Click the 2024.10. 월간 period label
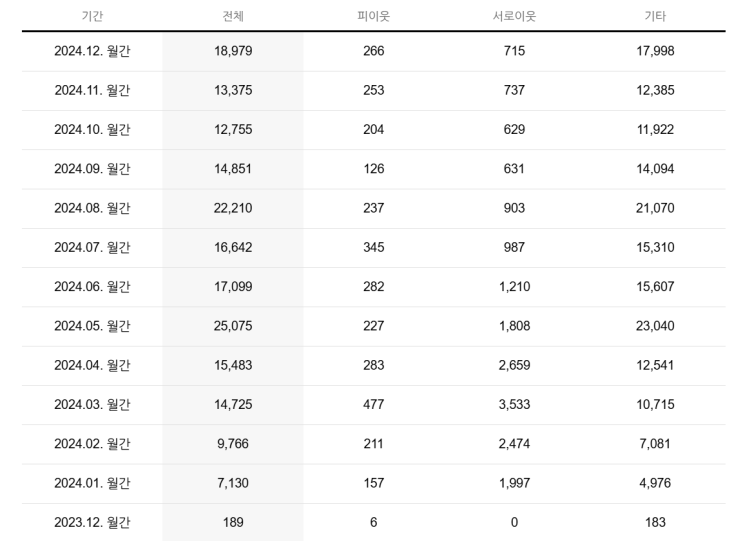743x541 pixels. pyautogui.click(x=92, y=130)
